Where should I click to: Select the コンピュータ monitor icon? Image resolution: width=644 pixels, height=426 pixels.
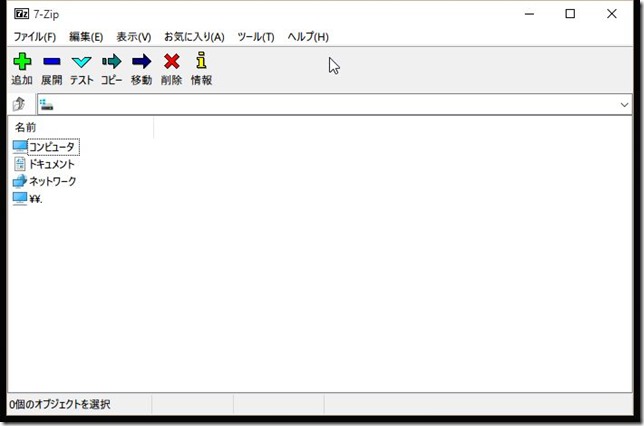coord(20,147)
